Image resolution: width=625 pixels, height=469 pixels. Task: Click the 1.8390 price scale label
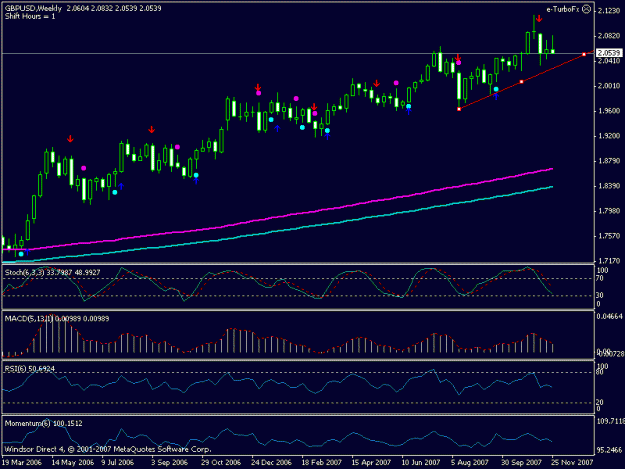(x=609, y=186)
